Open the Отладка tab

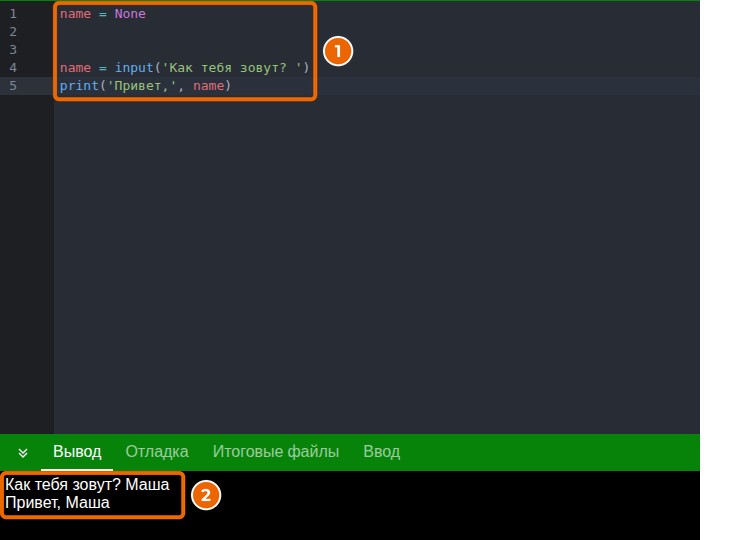coord(157,452)
